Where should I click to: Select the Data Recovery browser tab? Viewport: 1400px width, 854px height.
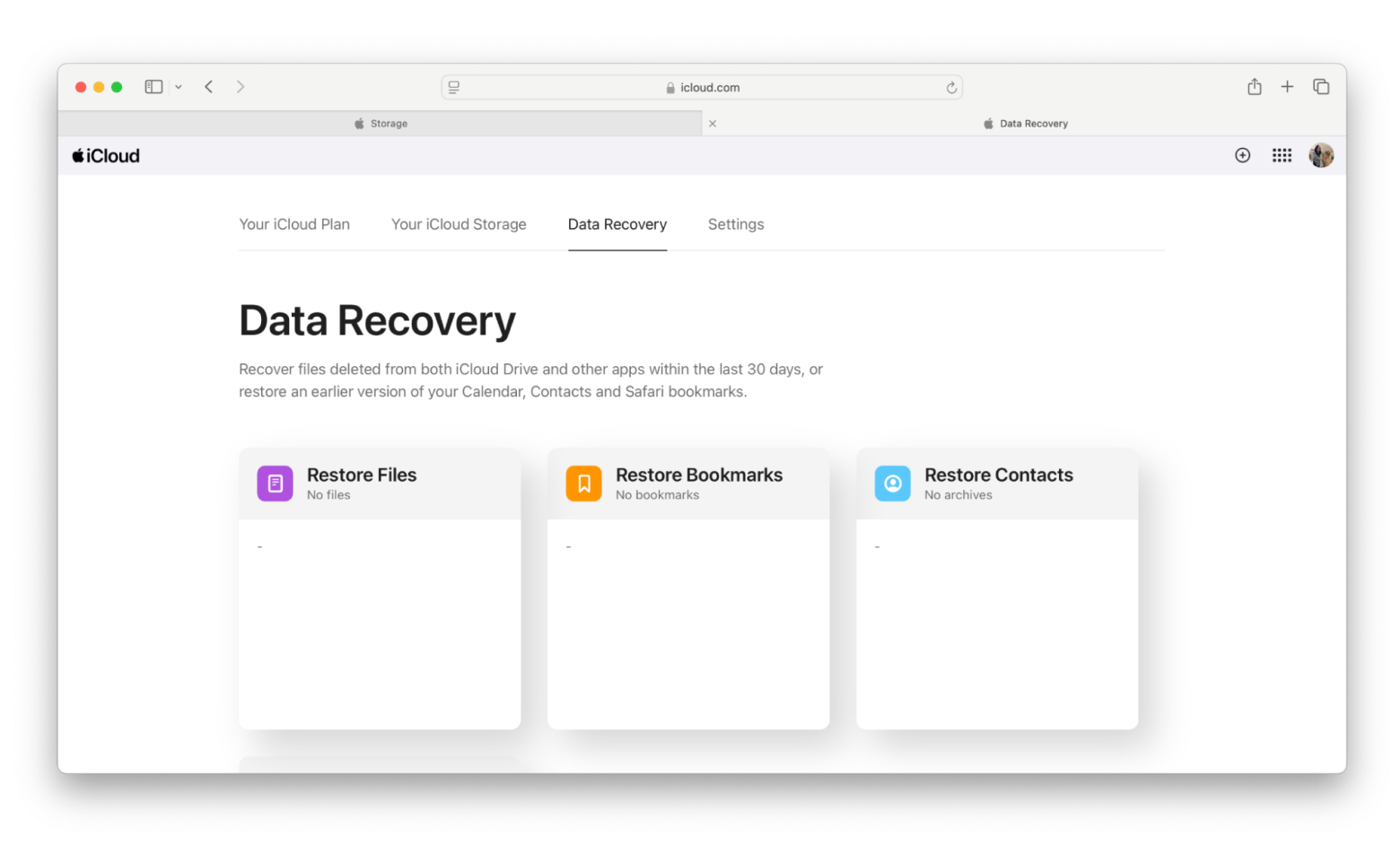pos(1025,124)
